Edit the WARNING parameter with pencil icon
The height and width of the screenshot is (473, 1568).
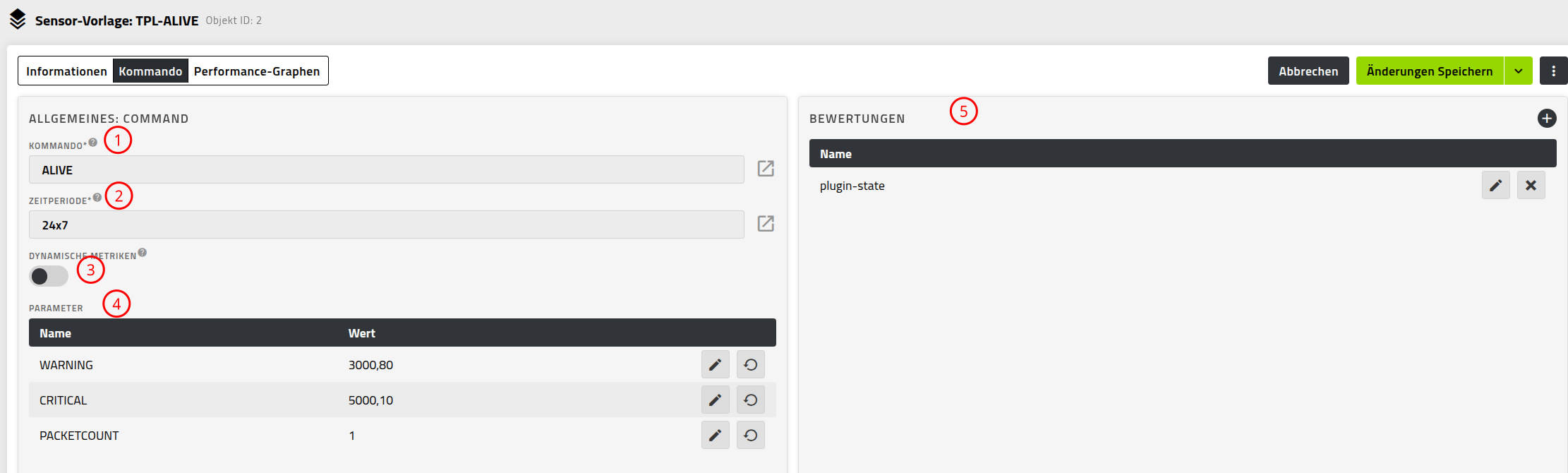click(715, 364)
